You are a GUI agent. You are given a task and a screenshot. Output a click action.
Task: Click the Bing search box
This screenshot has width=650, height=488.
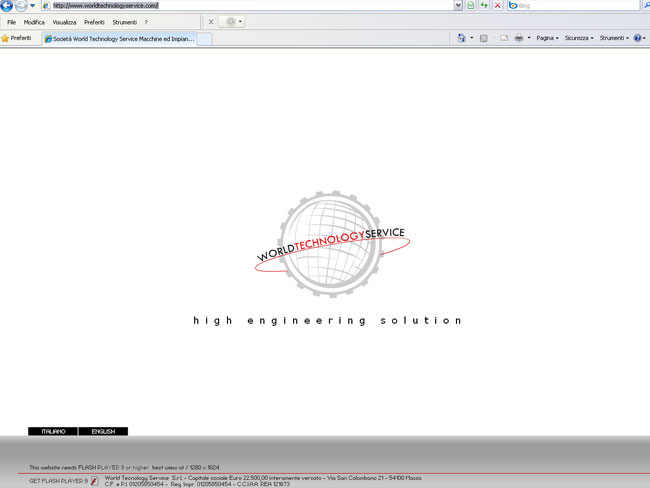pos(574,5)
